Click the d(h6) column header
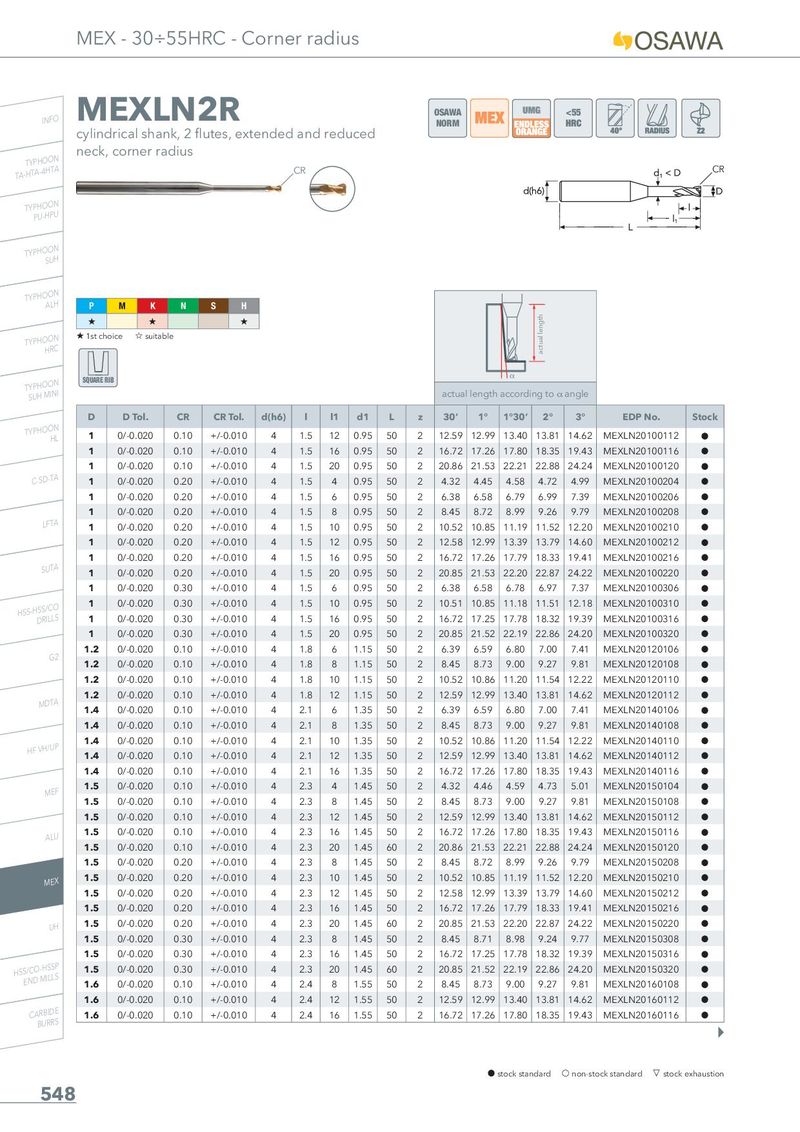Screen dimensions: 800x1132 pos(274,417)
